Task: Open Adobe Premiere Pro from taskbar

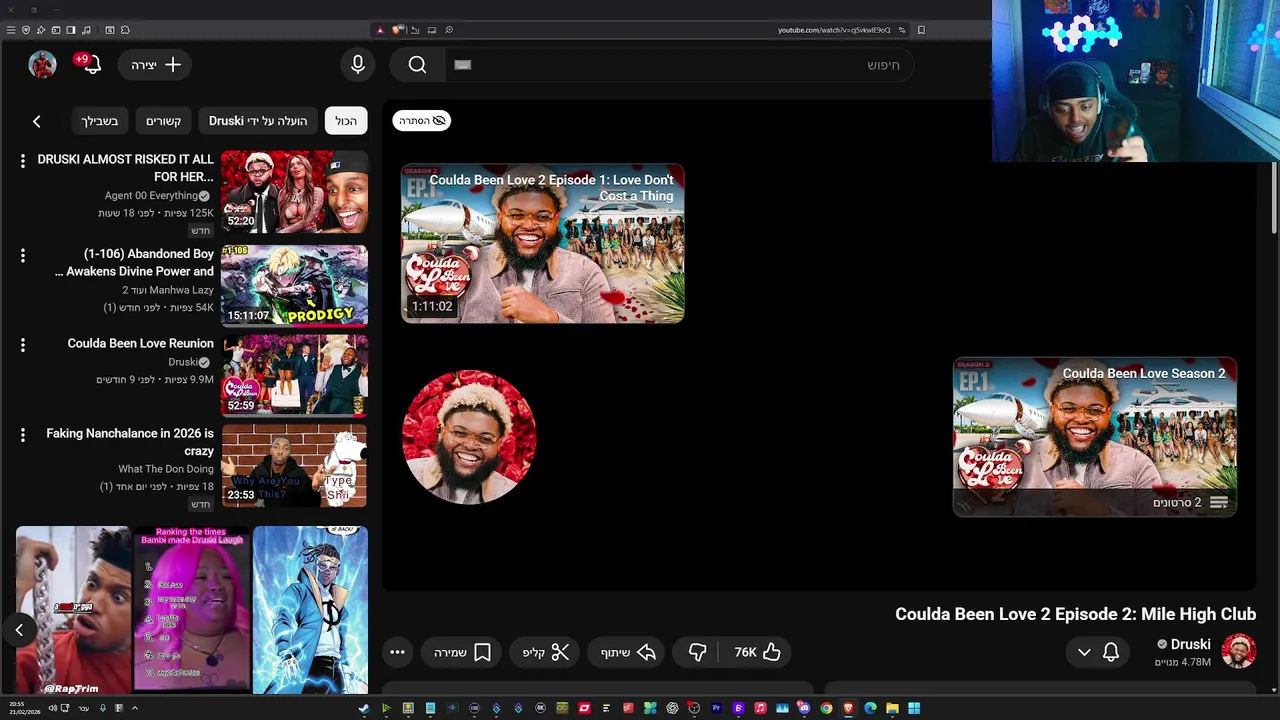Action: 716,708
